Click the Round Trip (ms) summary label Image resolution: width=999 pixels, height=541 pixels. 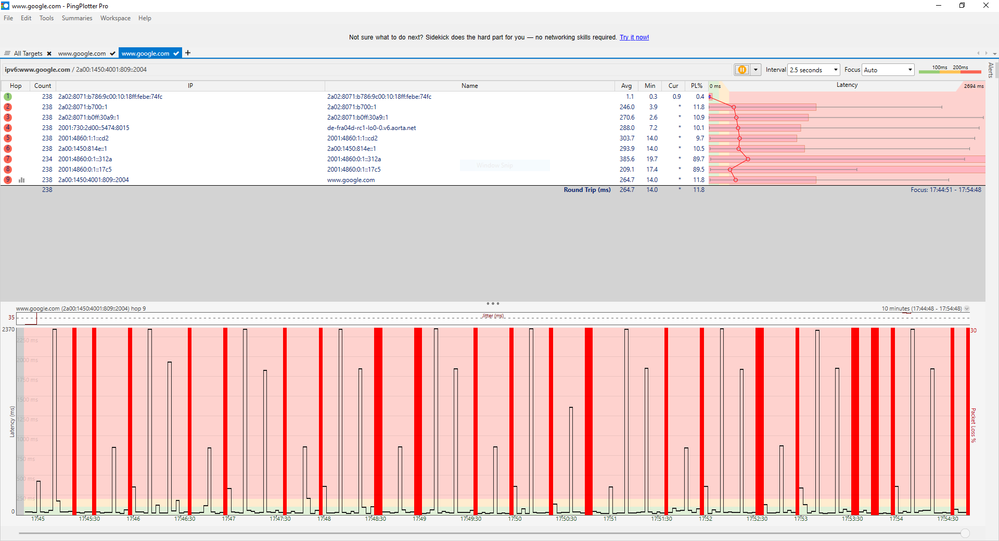[587, 190]
